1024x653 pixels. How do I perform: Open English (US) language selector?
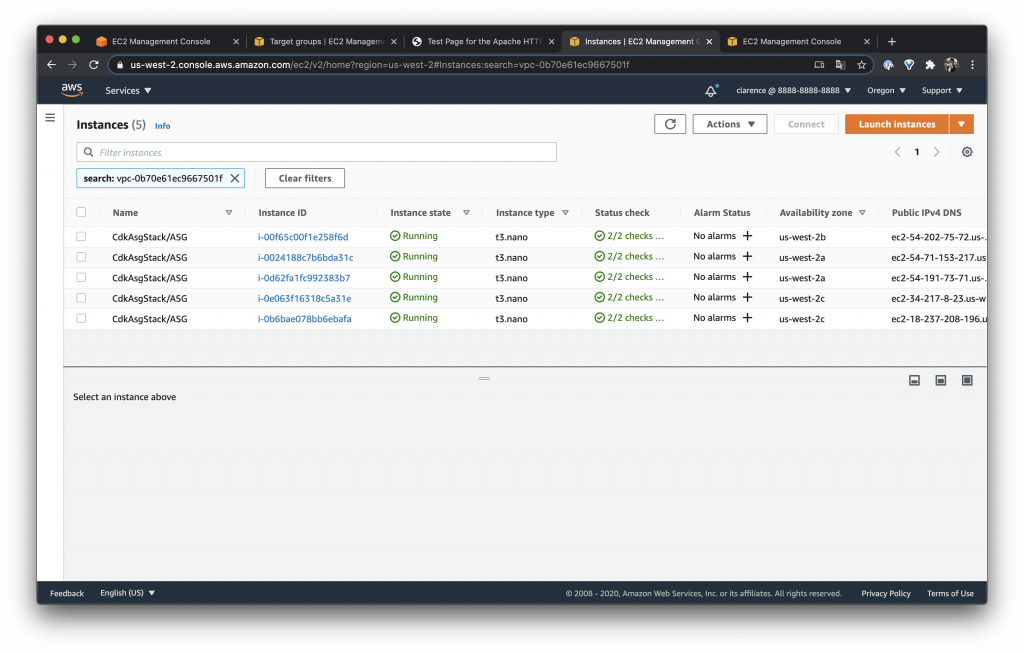coord(127,593)
